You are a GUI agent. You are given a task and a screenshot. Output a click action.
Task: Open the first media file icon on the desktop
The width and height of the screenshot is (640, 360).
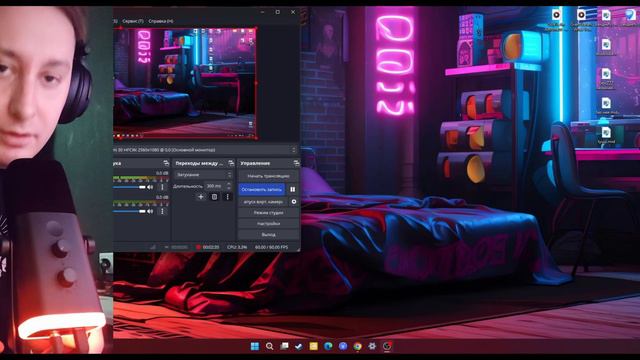[556, 16]
